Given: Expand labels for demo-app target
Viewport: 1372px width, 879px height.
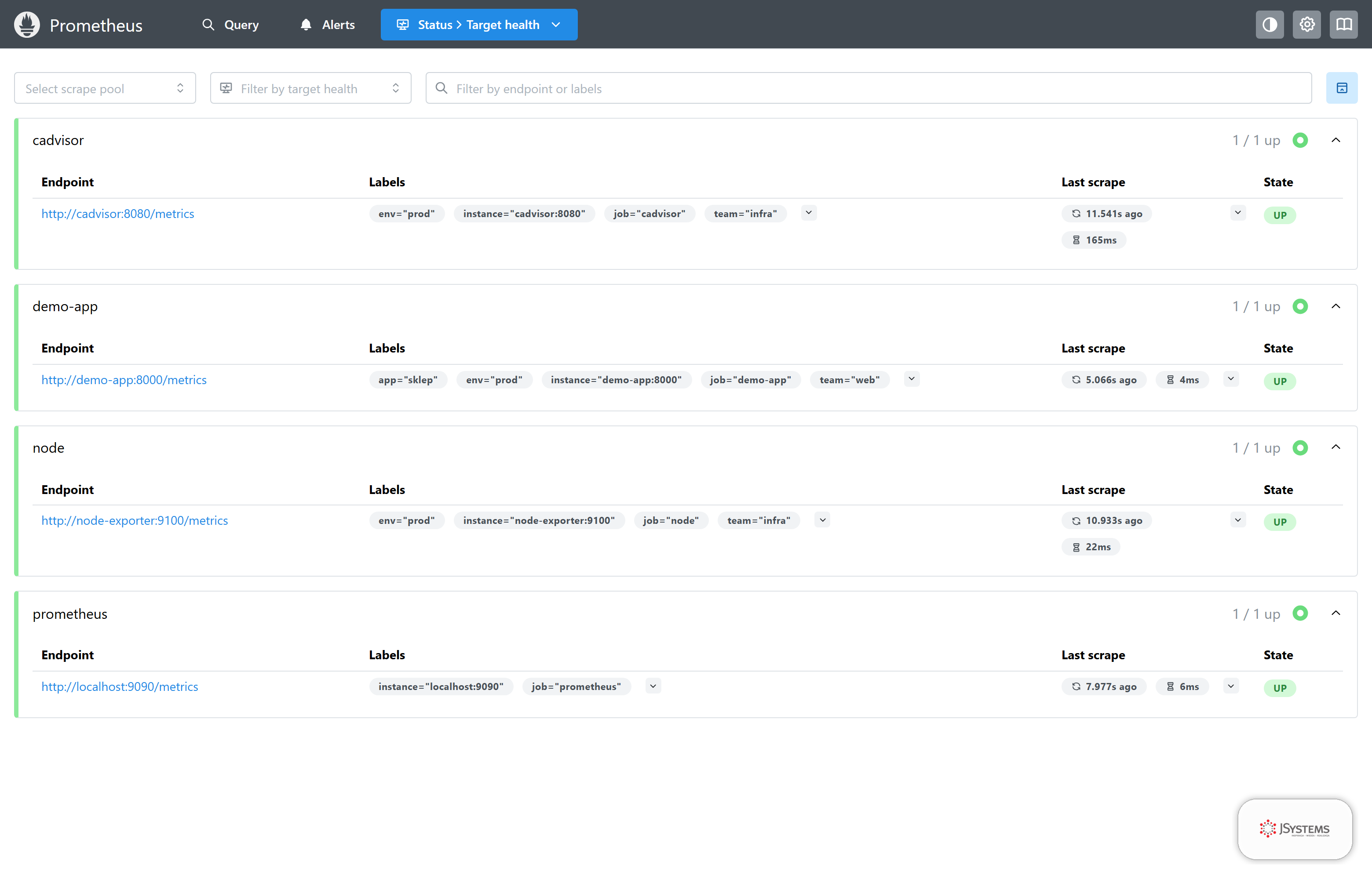Looking at the screenshot, I should tap(911, 379).
